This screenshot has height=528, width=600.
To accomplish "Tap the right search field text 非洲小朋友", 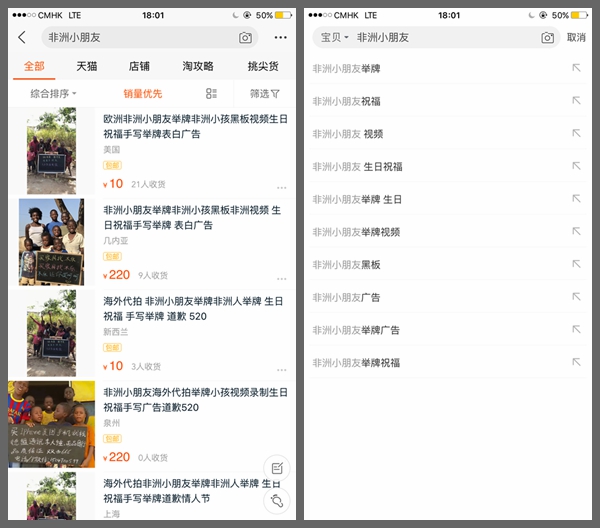I will click(383, 37).
